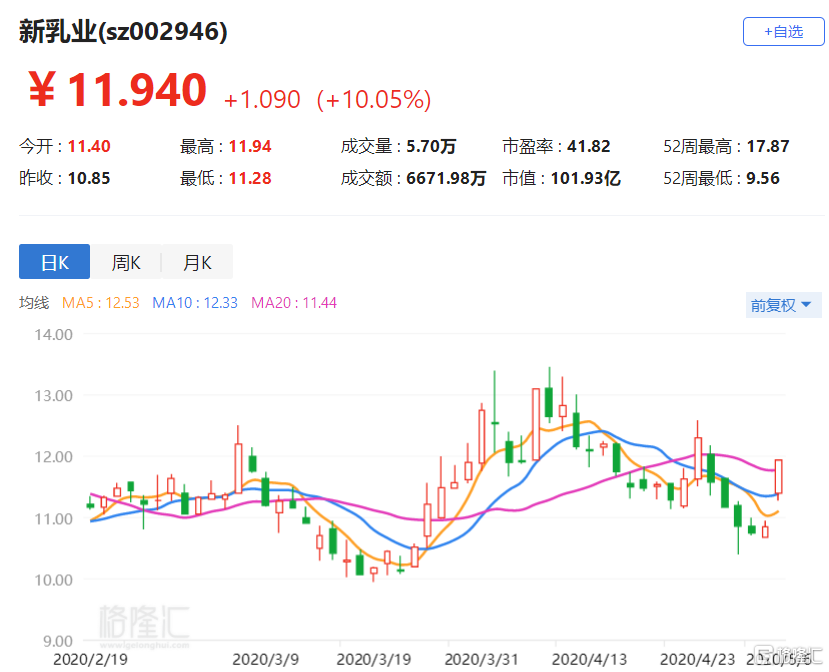Open the 前复权 adjustment dropdown
This screenshot has height=672, width=829.
click(x=784, y=305)
